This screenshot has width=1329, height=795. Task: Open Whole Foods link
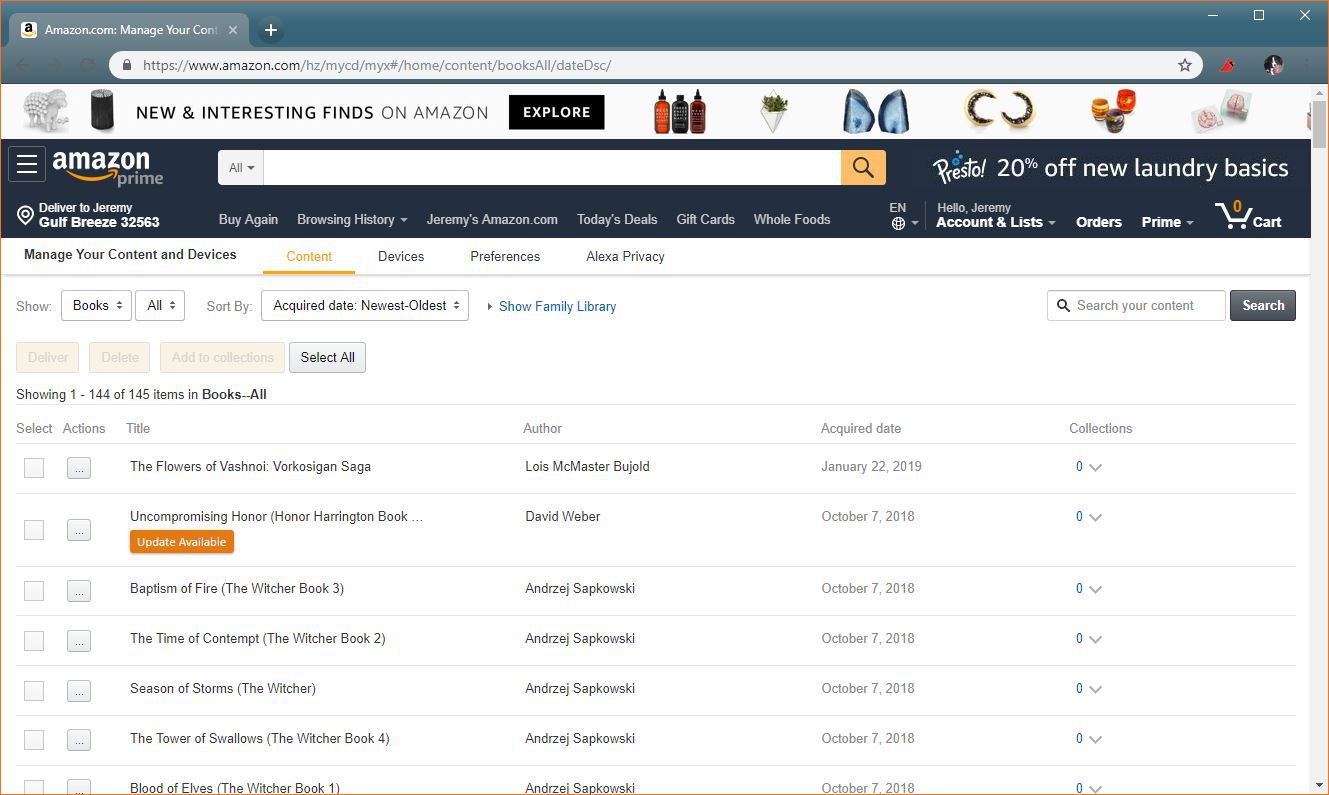792,220
